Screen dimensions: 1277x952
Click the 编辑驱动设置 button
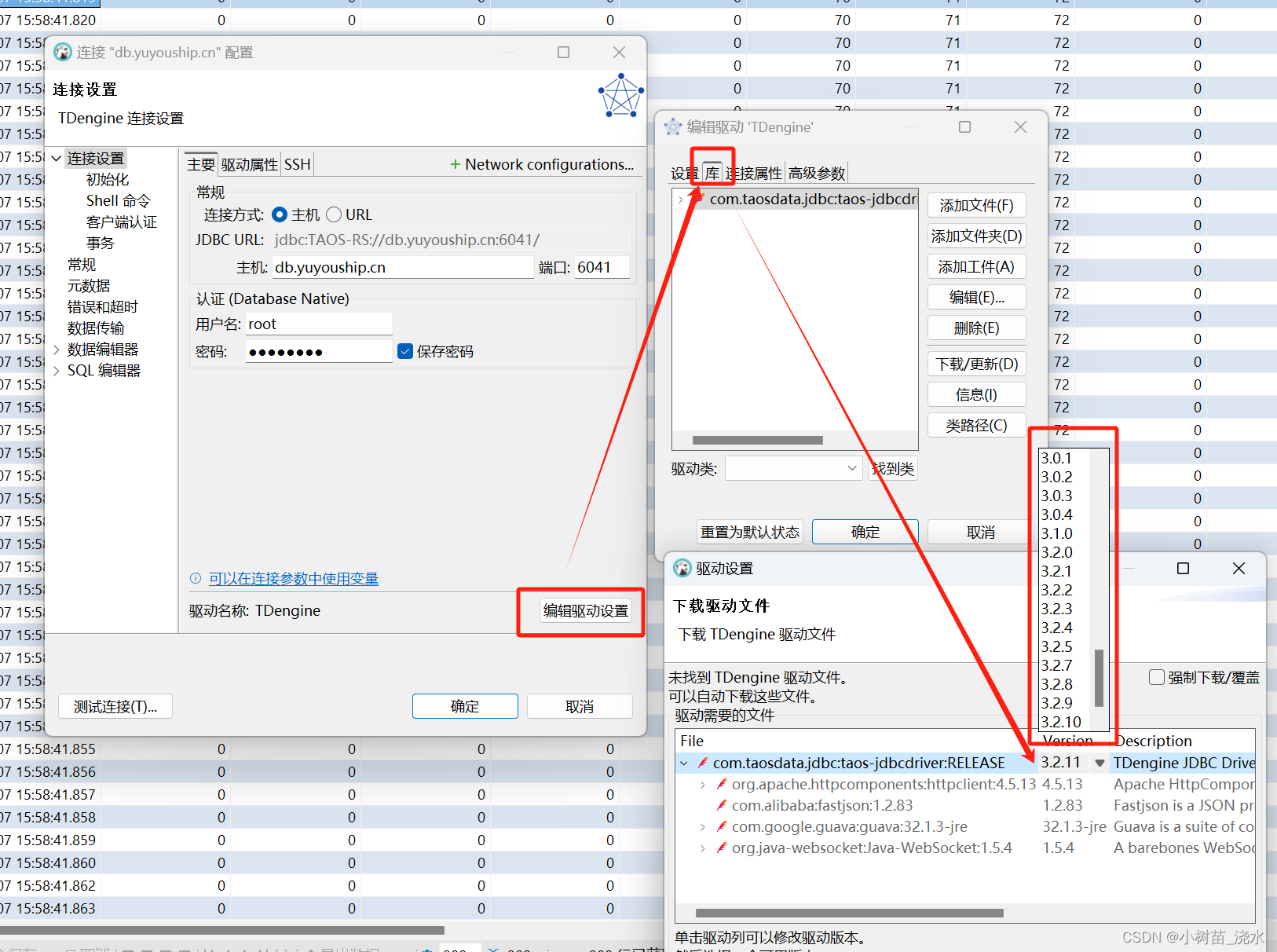point(586,610)
